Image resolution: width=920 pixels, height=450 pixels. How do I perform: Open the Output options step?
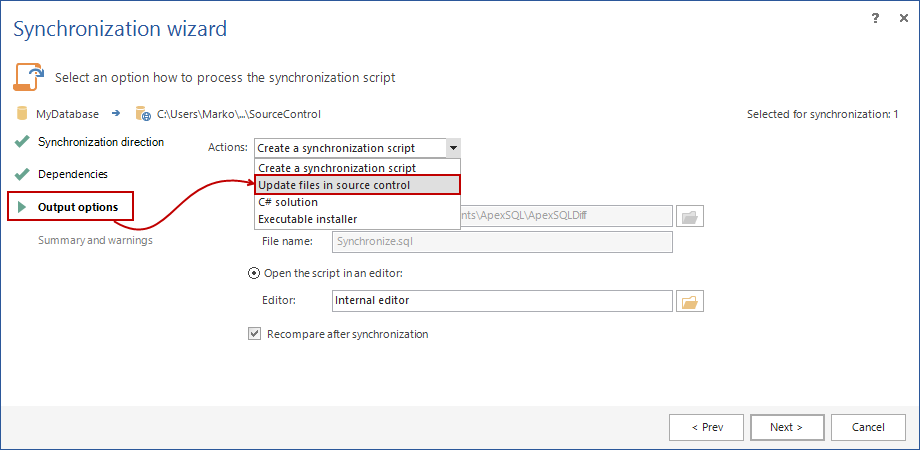(78, 207)
